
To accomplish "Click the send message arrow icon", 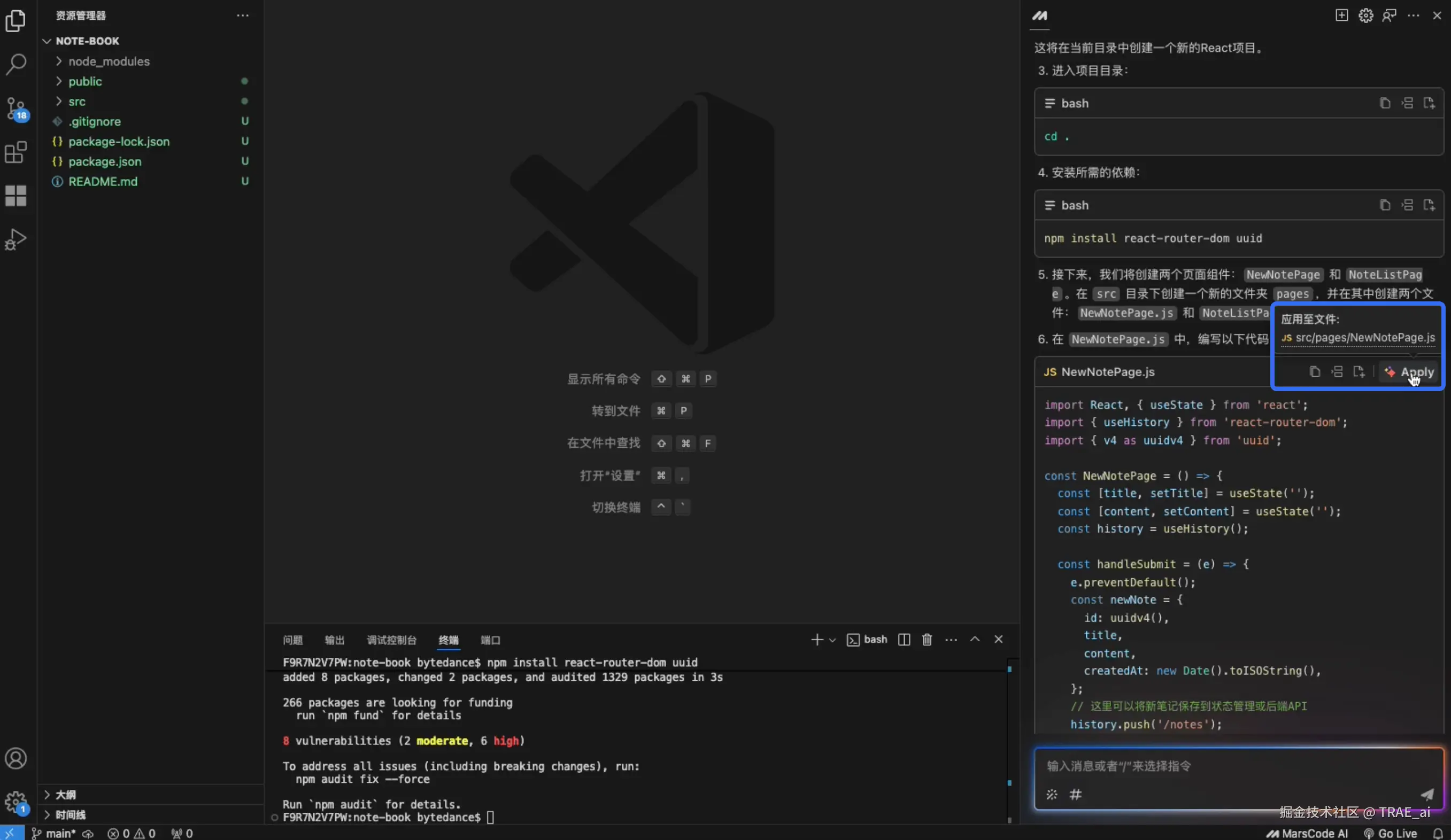I will pyautogui.click(x=1427, y=794).
